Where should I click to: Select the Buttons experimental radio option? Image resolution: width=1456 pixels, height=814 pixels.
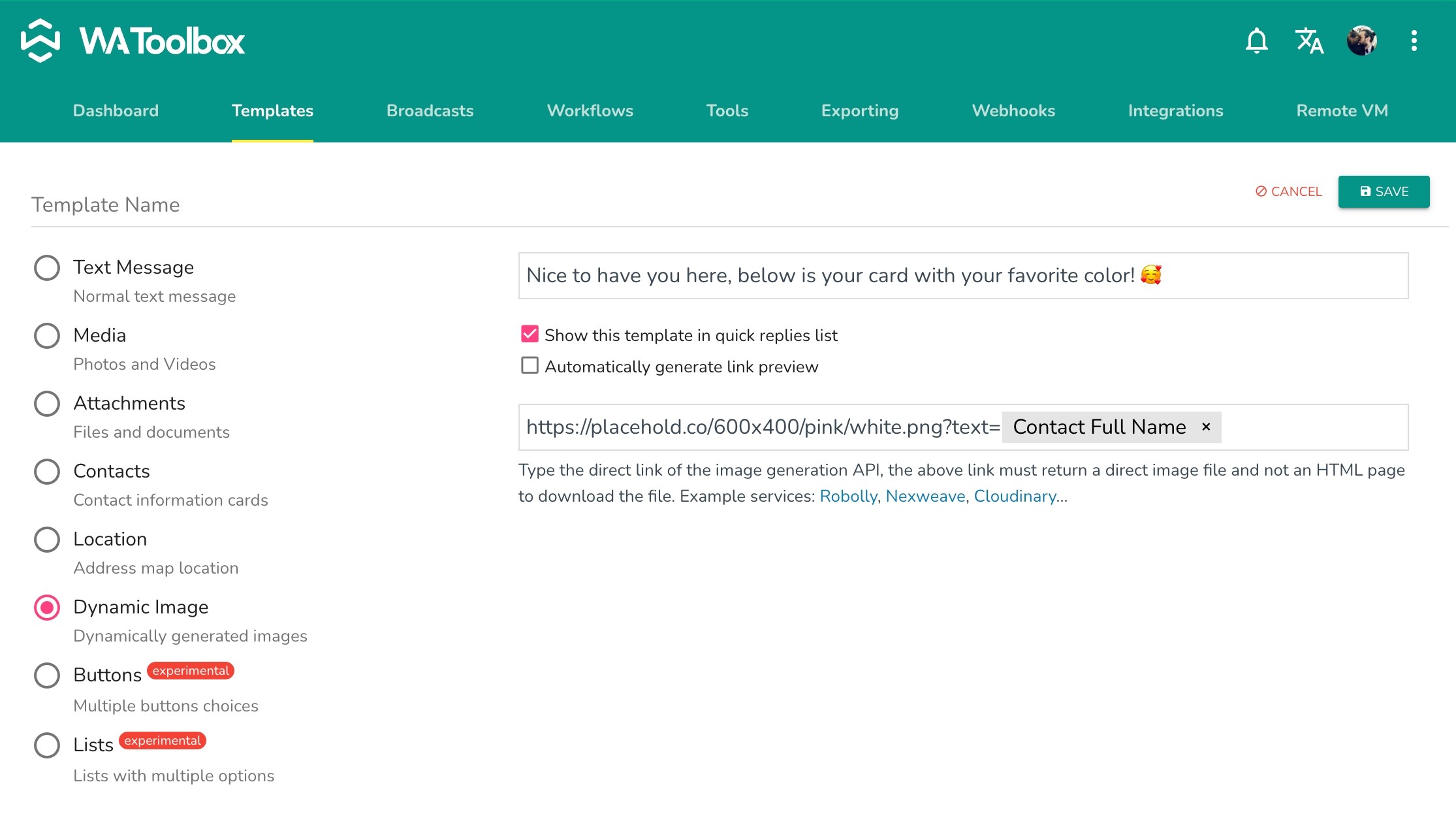coord(47,676)
